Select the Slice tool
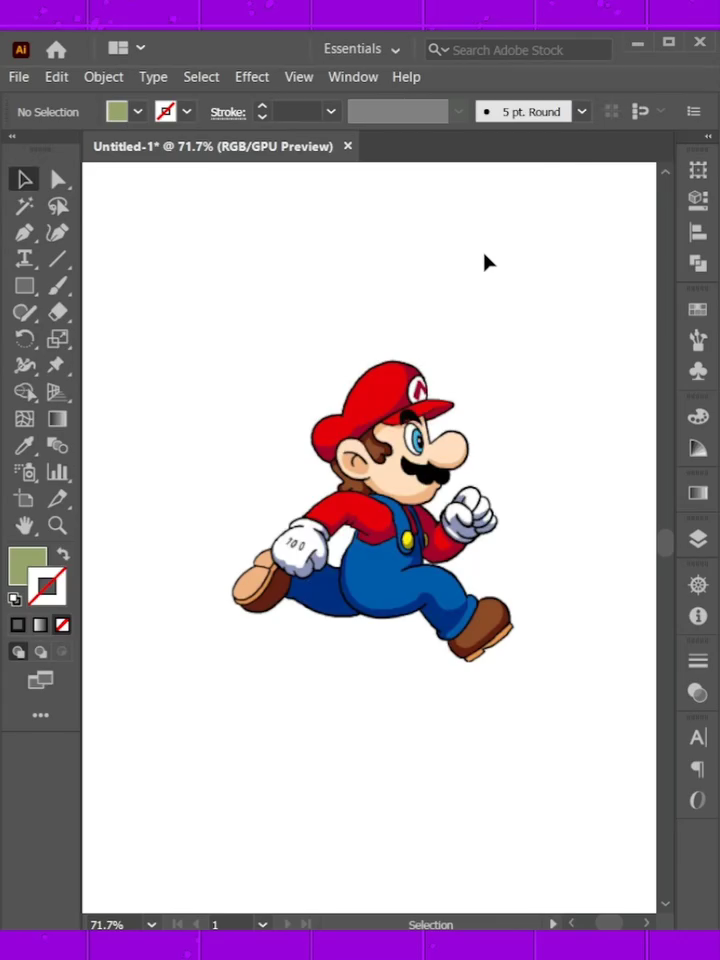Viewport: 720px width, 960px height. [x=58, y=499]
